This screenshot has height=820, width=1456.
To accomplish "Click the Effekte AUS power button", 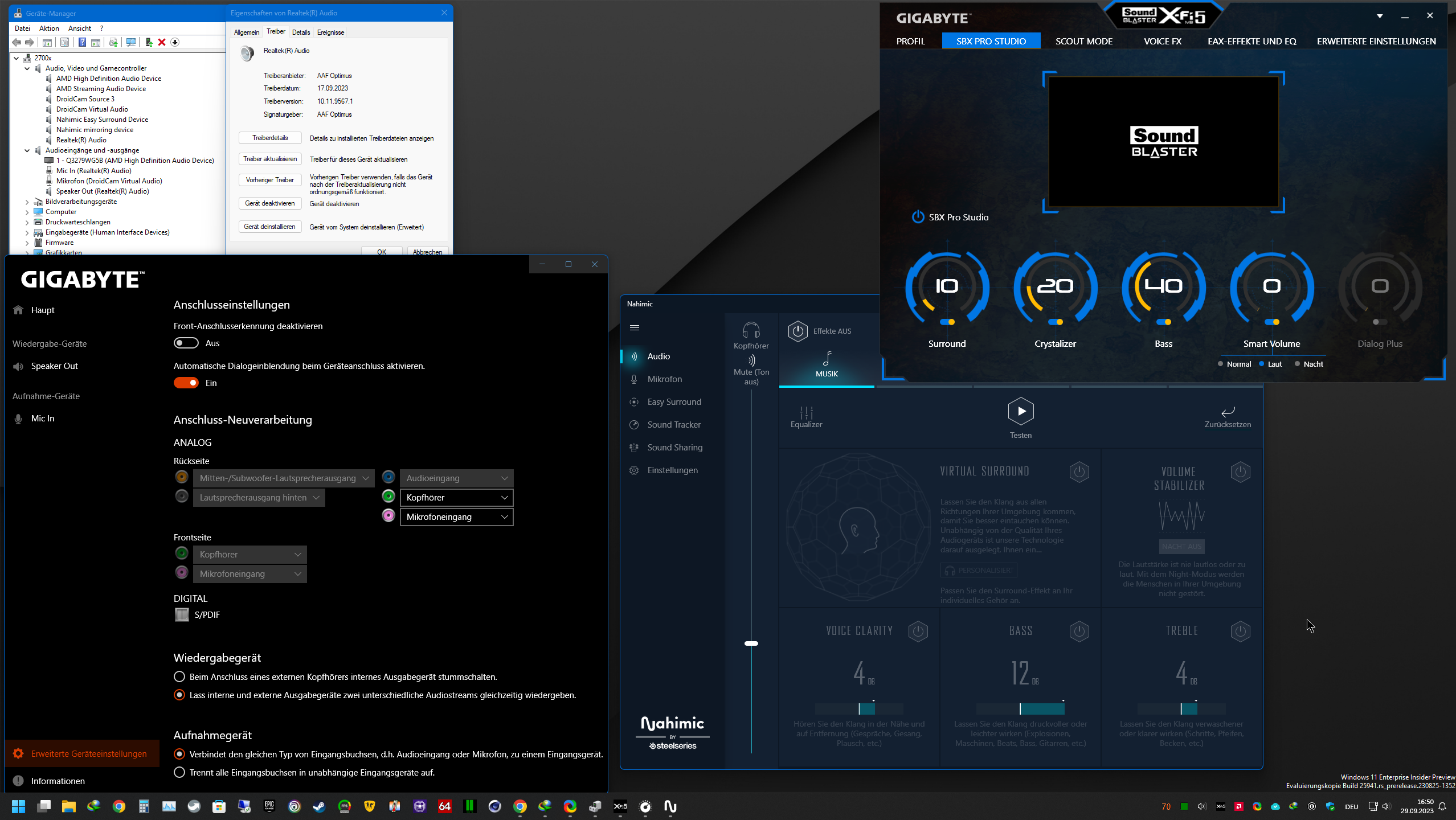I will [x=797, y=331].
